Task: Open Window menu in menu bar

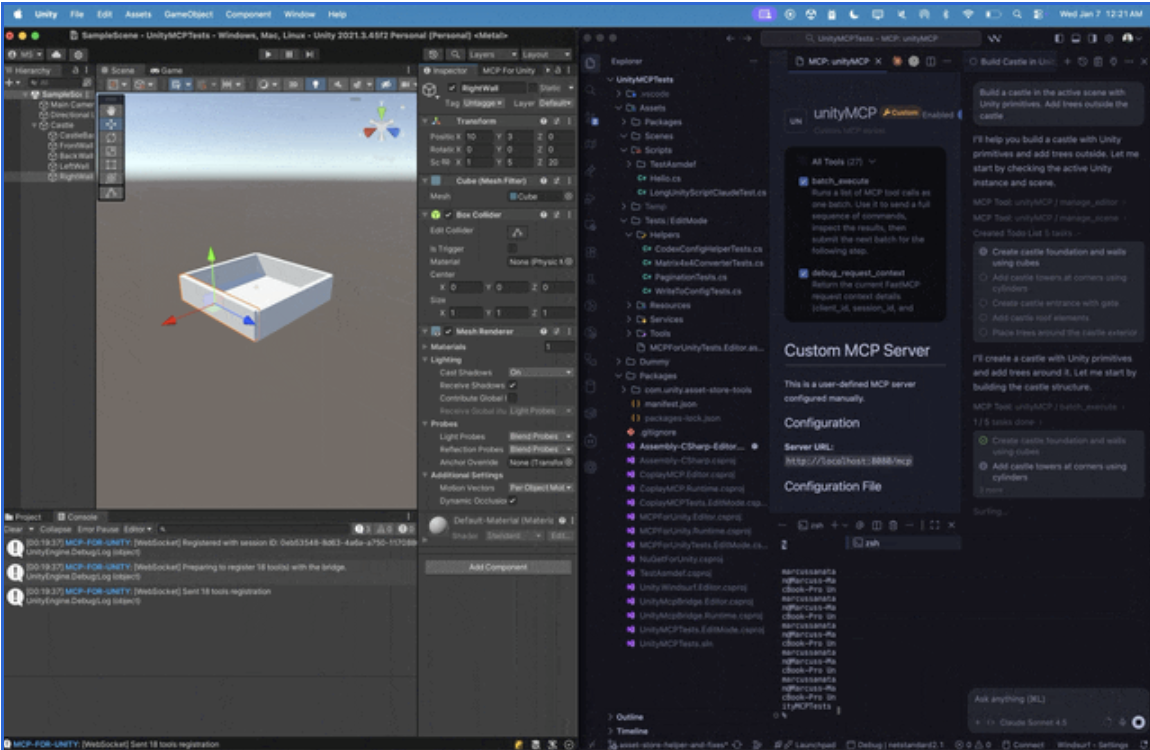Action: pos(299,14)
